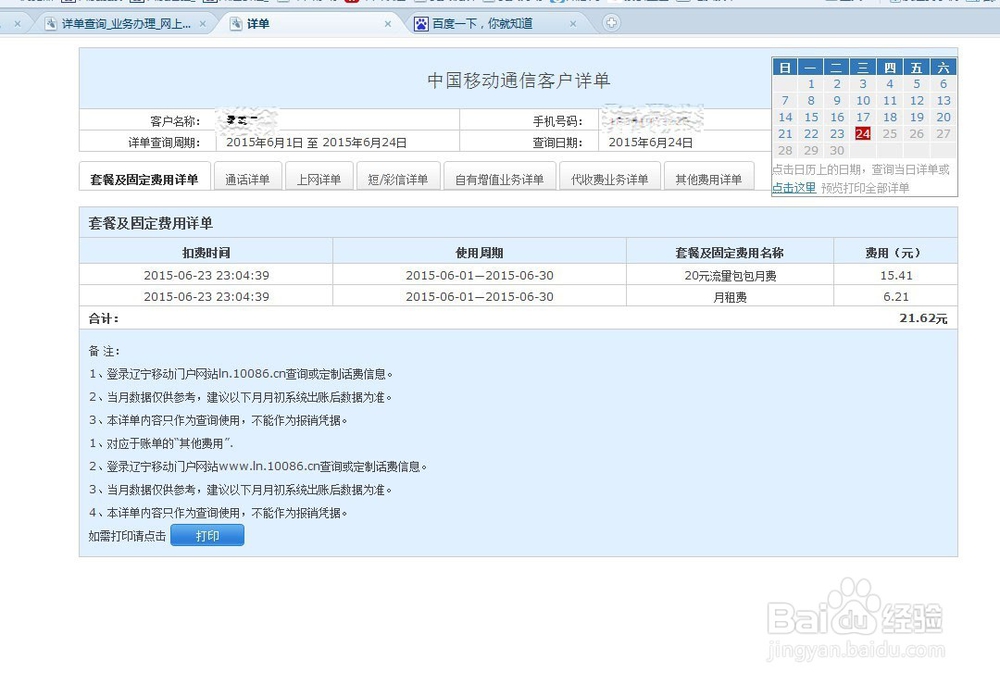
Task: Open the 通话详单 tab
Action: coord(247,178)
